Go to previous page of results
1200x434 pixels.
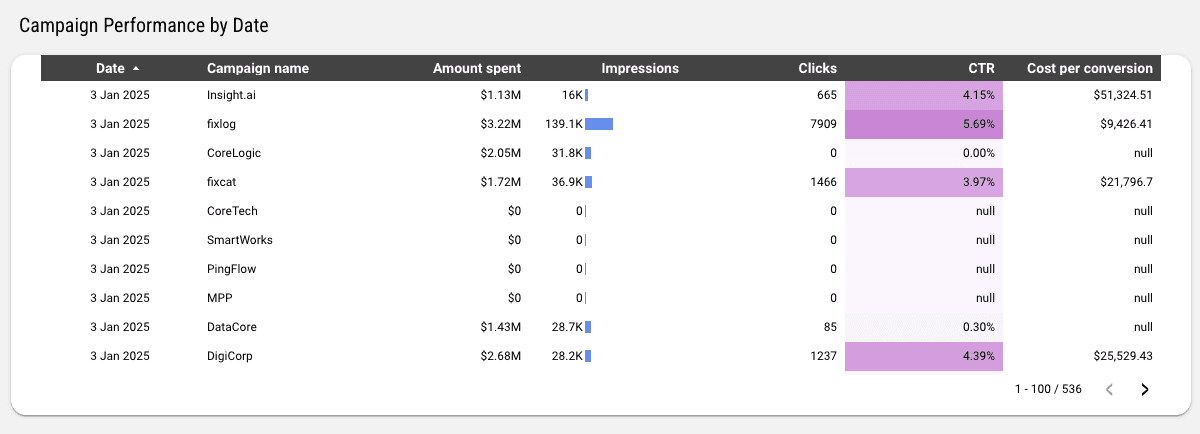tap(1109, 390)
